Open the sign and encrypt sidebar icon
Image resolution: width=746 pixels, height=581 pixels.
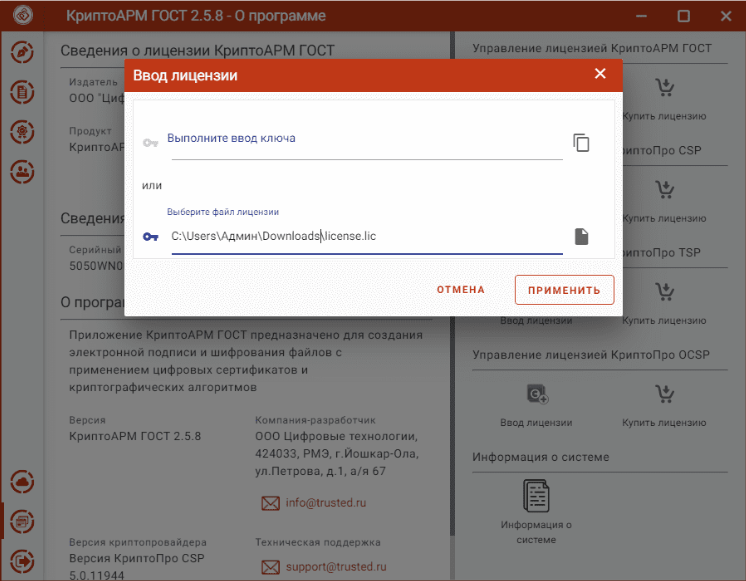(x=22, y=53)
